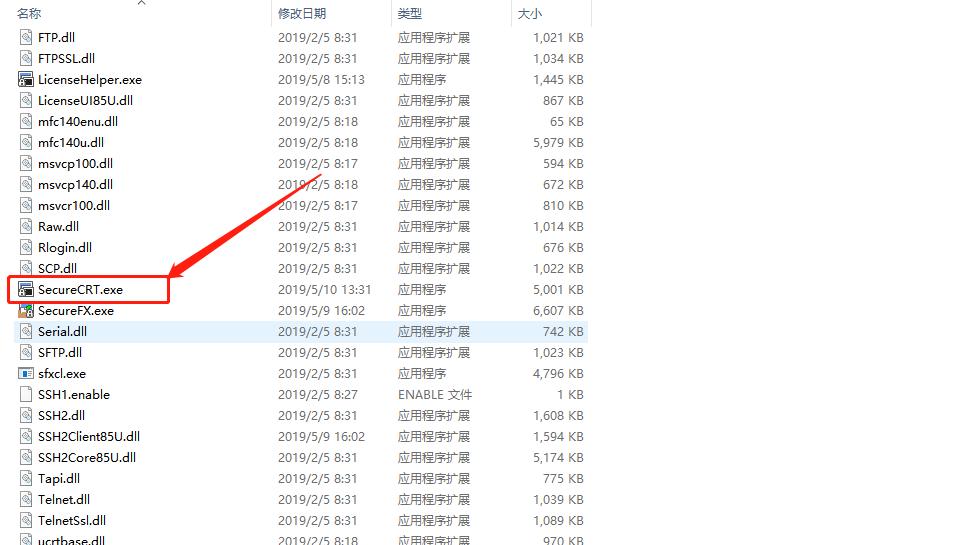This screenshot has width=971, height=545.
Task: Click the sfxcl.exe application icon
Action: [25, 373]
